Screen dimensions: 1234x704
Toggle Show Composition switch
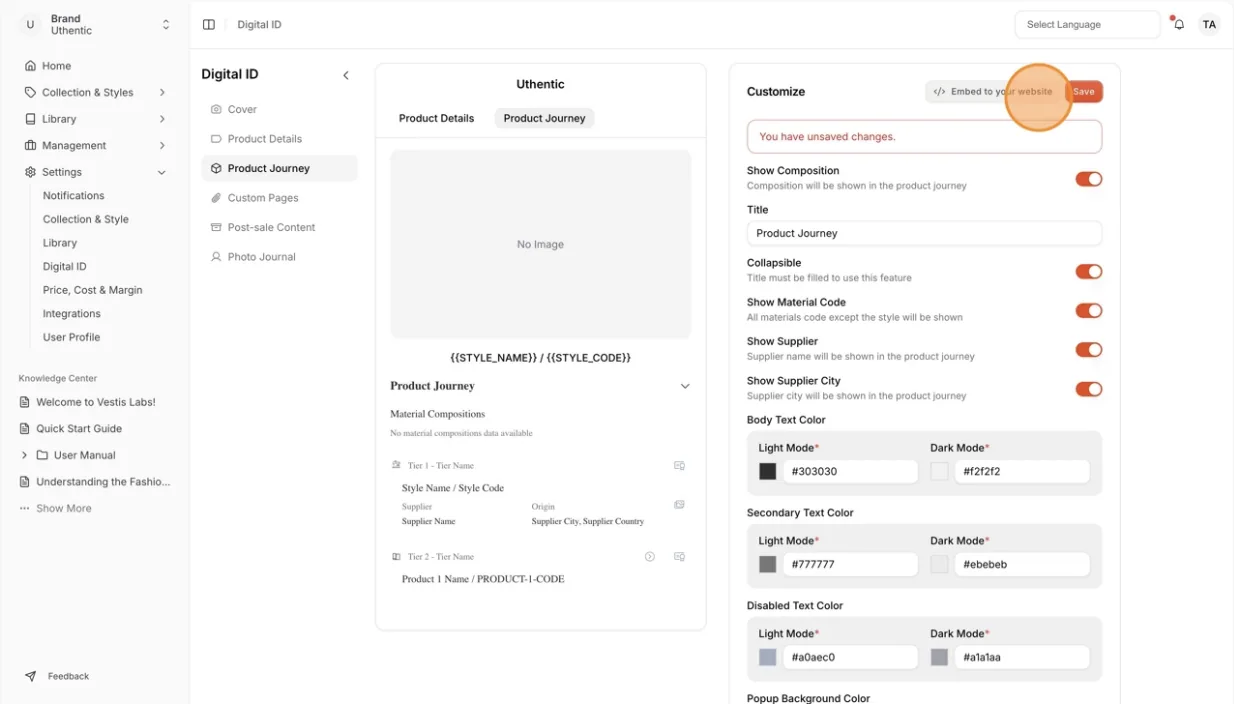1089,179
